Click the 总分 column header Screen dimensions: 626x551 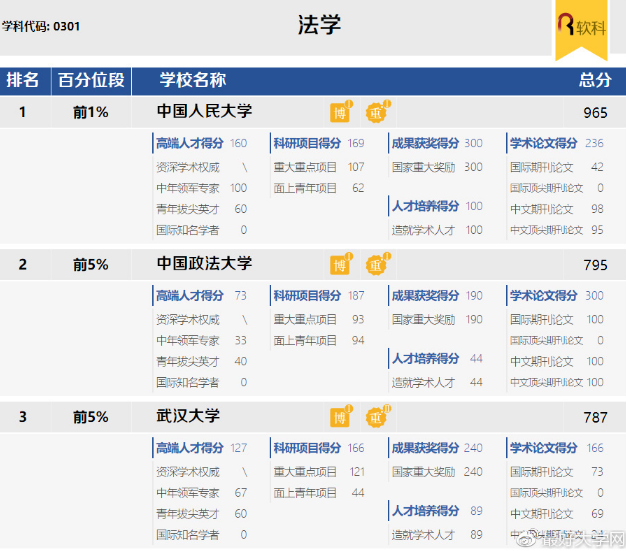595,80
